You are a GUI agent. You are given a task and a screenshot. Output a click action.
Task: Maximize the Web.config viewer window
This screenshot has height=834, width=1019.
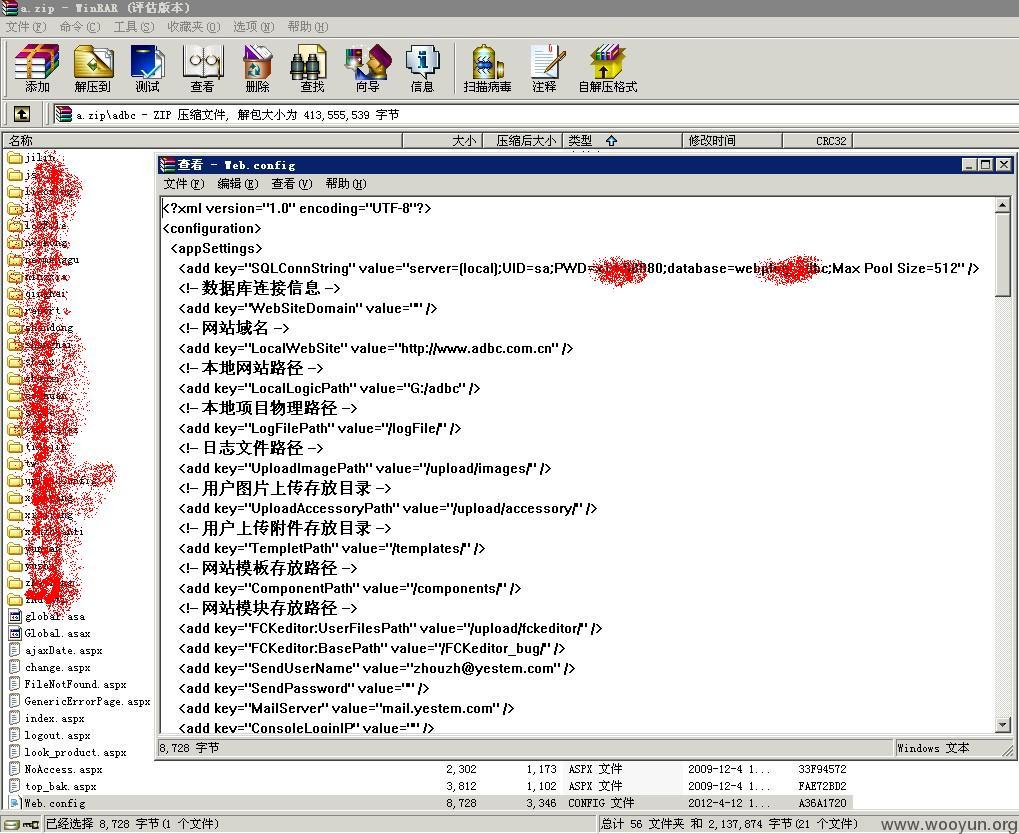[986, 165]
